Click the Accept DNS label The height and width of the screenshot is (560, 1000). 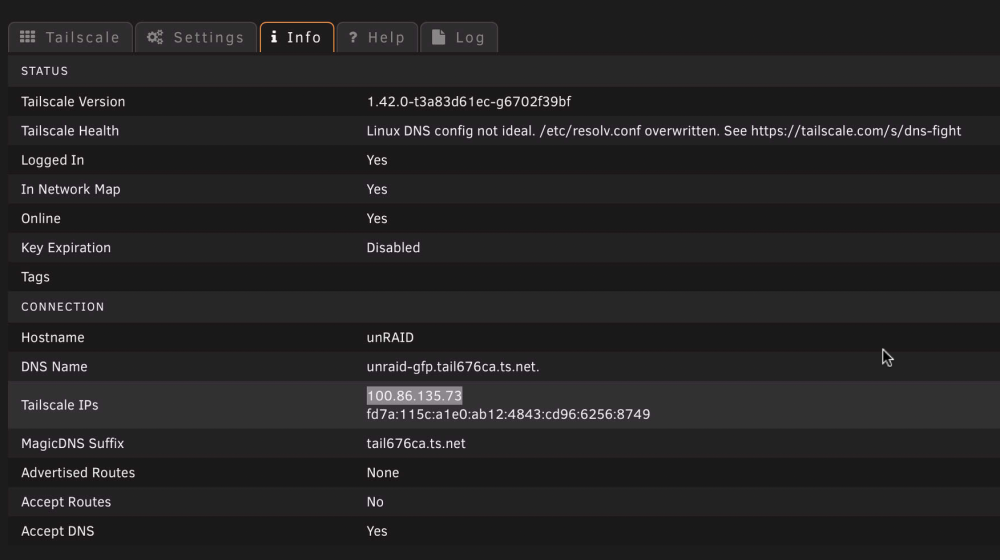[x=57, y=531]
